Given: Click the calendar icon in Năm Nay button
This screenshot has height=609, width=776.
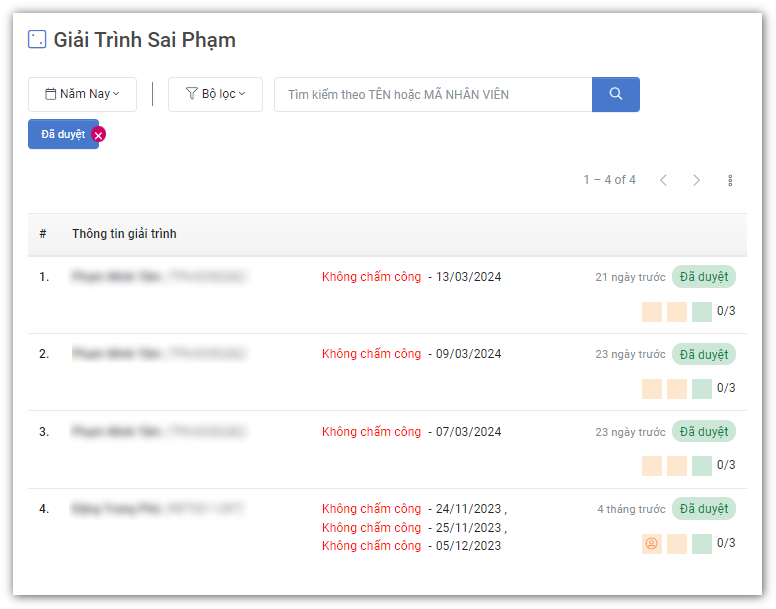Looking at the screenshot, I should [51, 94].
